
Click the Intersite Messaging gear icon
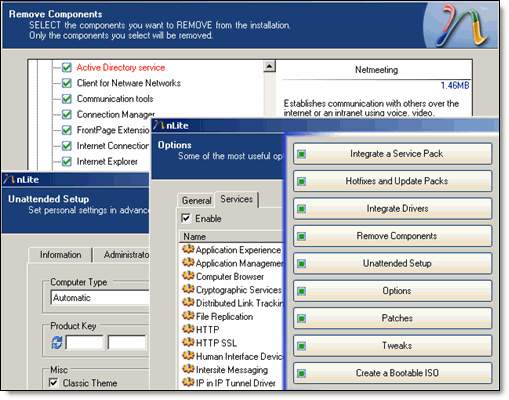[188, 369]
